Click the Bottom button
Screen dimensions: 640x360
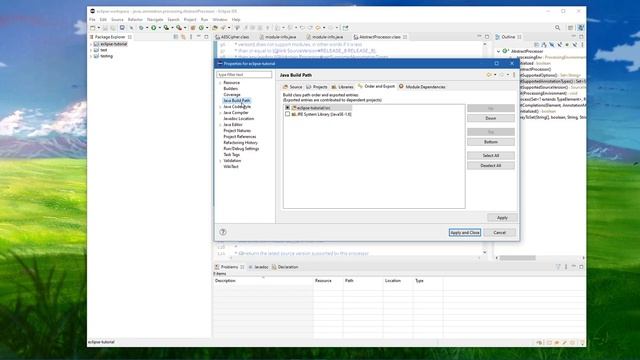pyautogui.click(x=491, y=142)
